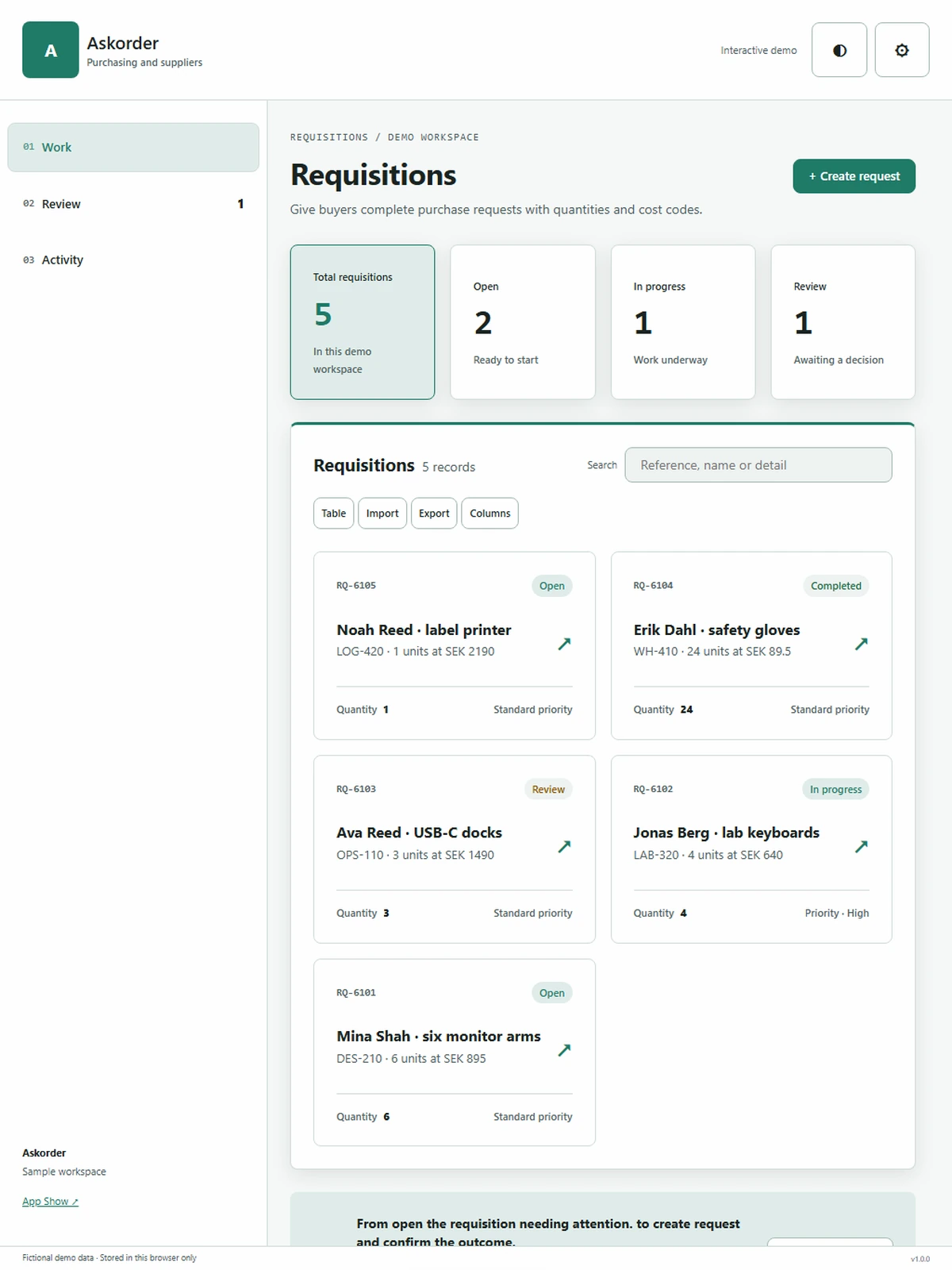Viewport: 952px width, 1270px height.
Task: Follow the App Show link
Action: [x=50, y=1202]
